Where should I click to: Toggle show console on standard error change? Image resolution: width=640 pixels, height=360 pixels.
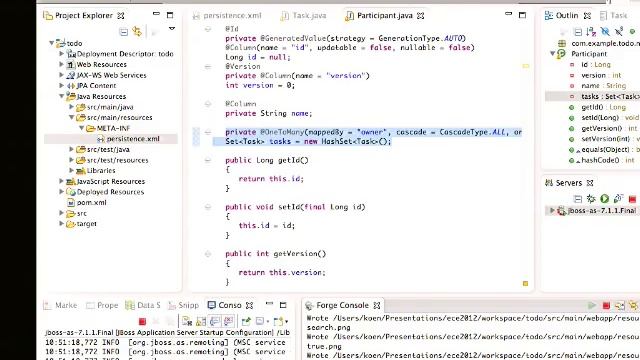click(228, 322)
